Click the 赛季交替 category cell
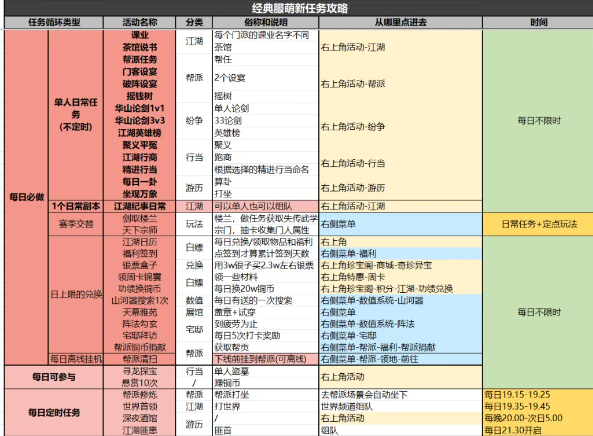Viewport: 593px width, 436px height. (x=76, y=224)
